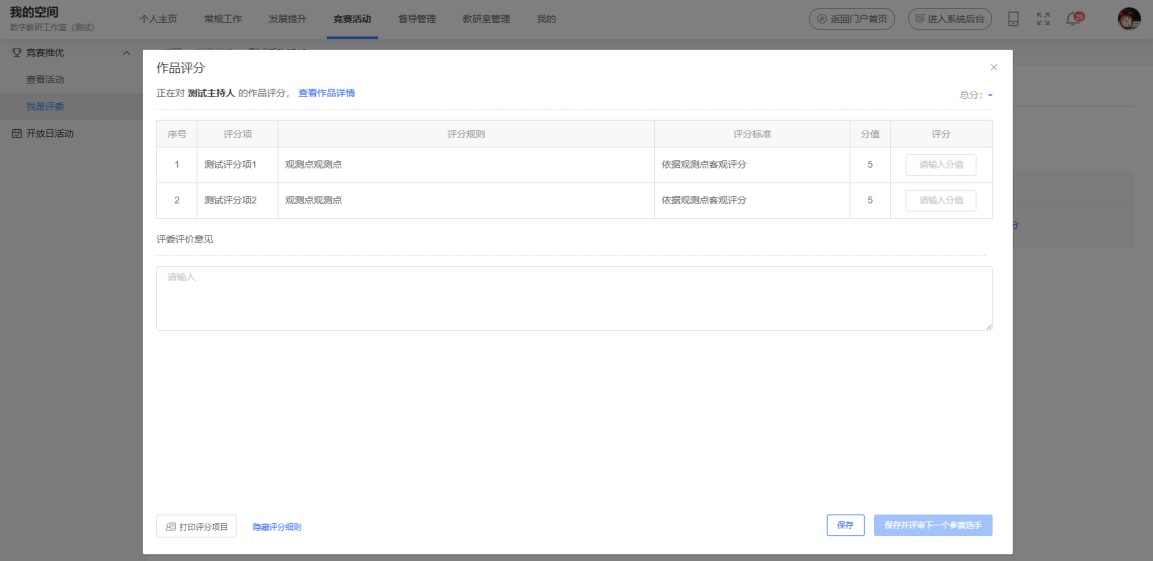Click the 评分标准 column header

pos(752,135)
